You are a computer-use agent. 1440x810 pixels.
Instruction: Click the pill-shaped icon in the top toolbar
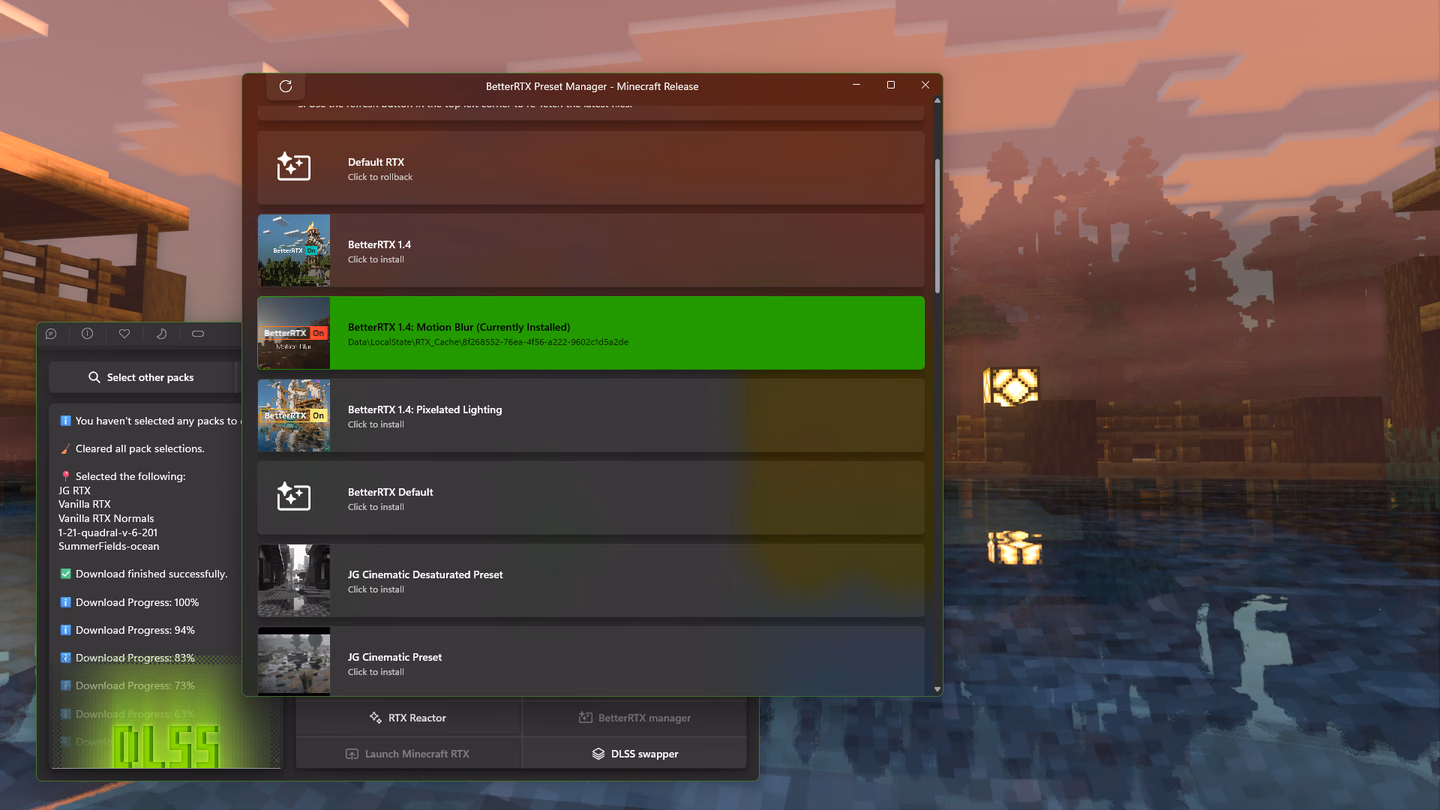pyautogui.click(x=198, y=334)
